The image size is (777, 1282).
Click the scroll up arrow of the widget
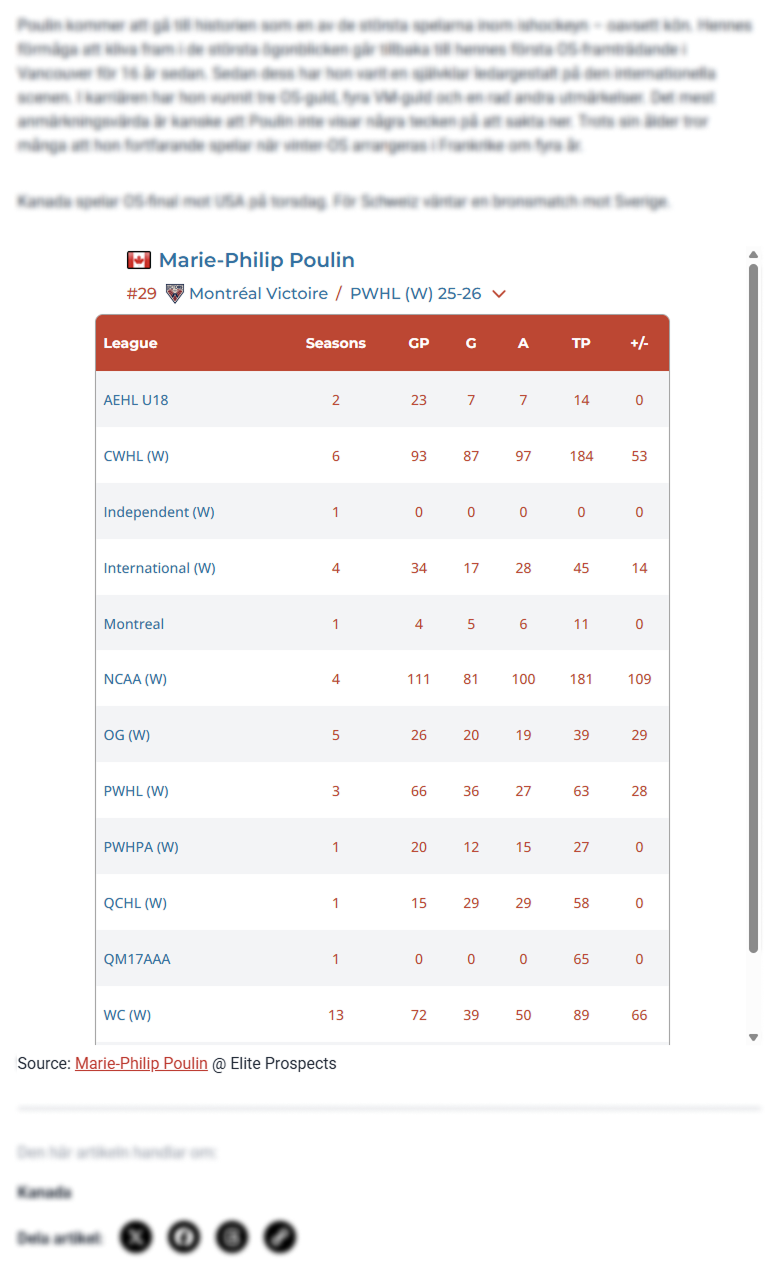(x=754, y=255)
